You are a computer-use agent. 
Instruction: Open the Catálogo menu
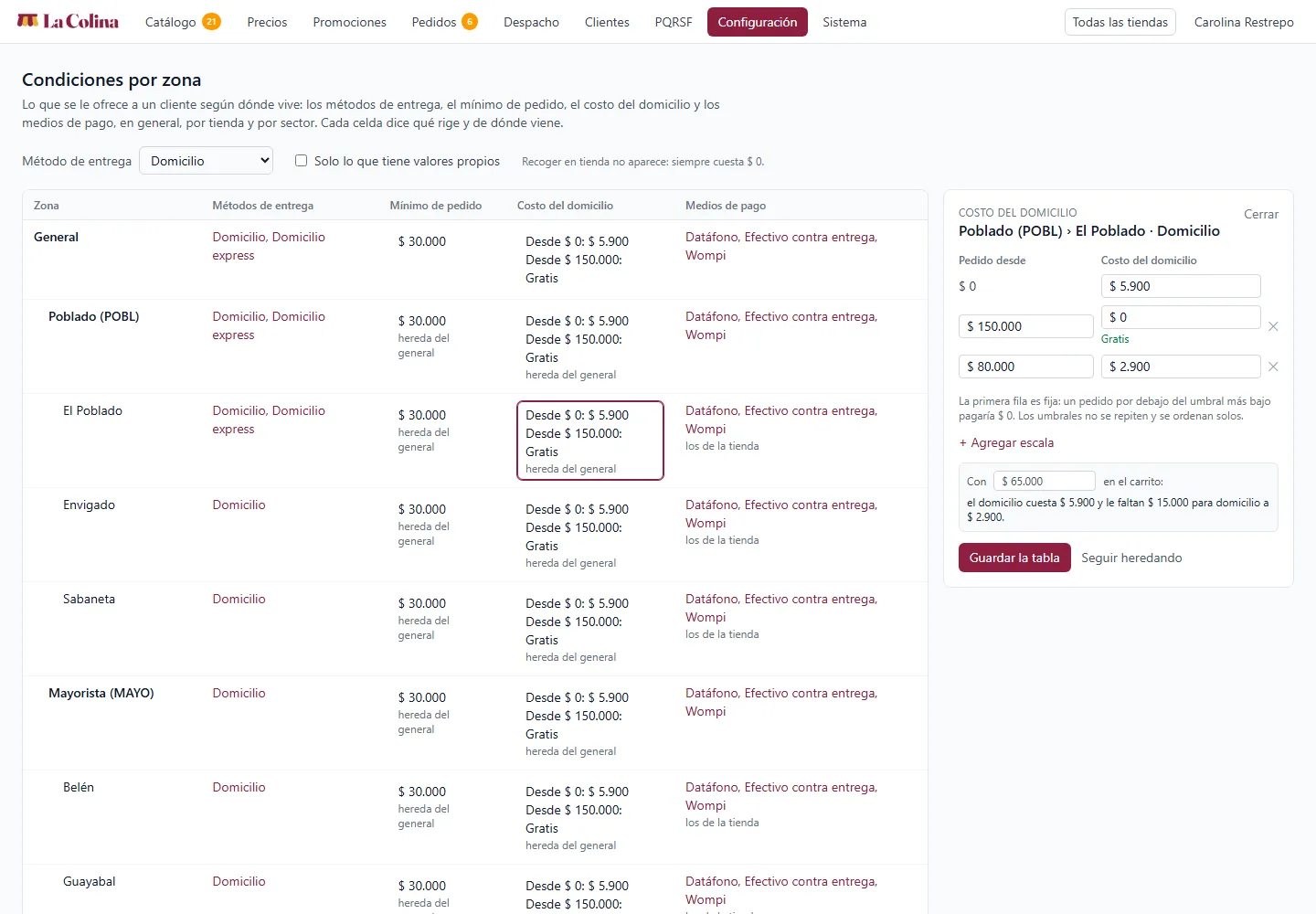coord(183,22)
